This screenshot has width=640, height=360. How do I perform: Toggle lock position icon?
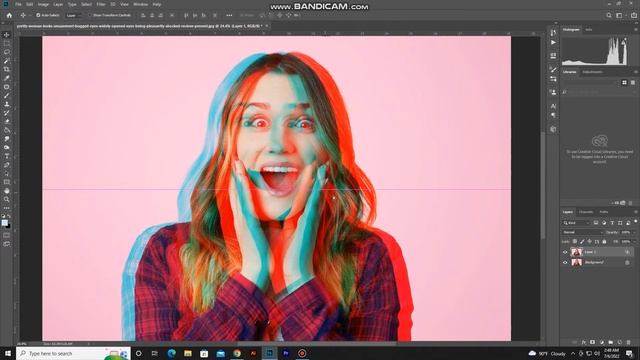(x=589, y=242)
